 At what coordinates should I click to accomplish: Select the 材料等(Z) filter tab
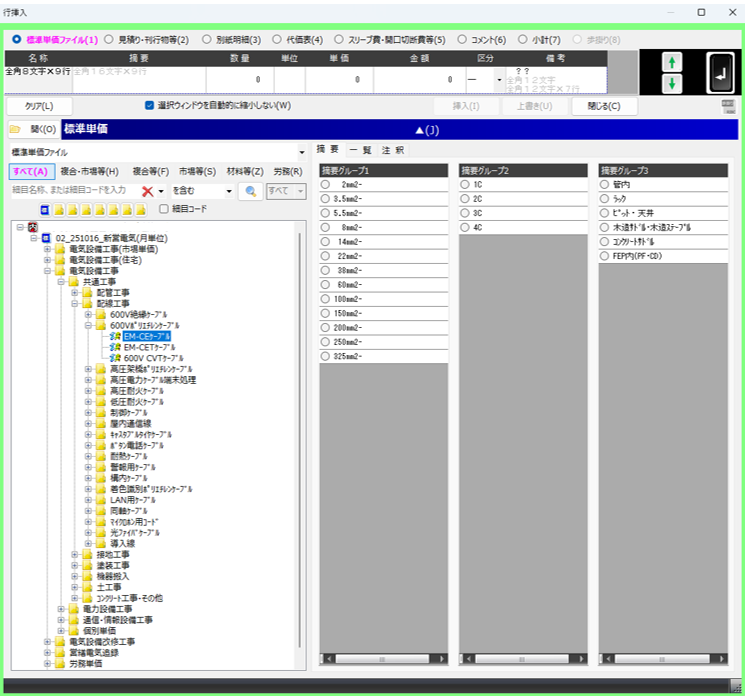tap(244, 172)
